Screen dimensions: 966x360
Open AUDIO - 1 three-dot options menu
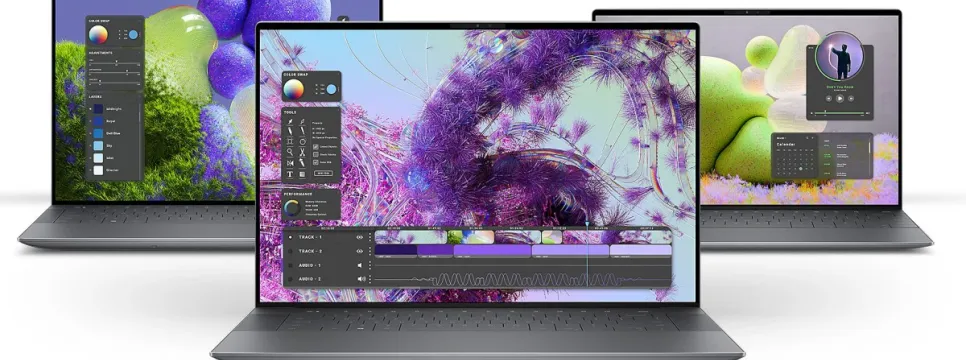(370, 265)
